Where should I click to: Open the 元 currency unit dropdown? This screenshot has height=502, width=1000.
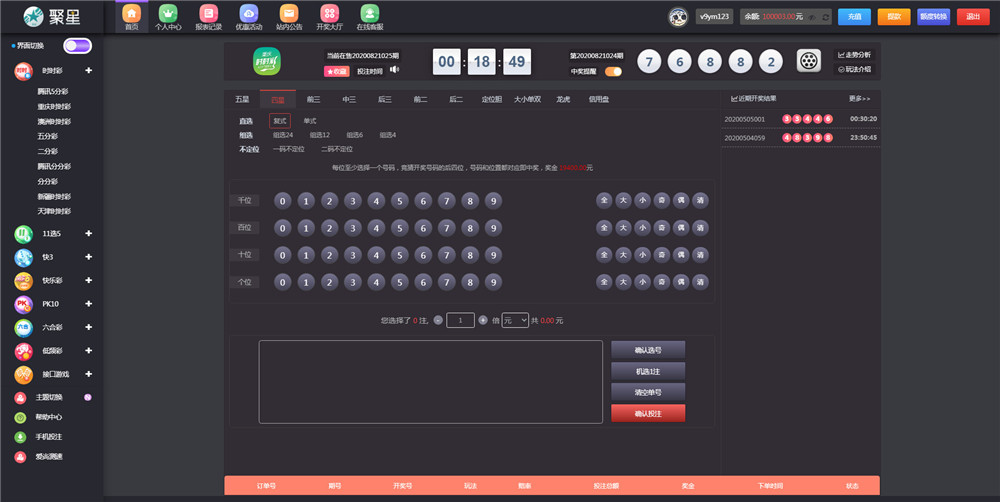(515, 320)
